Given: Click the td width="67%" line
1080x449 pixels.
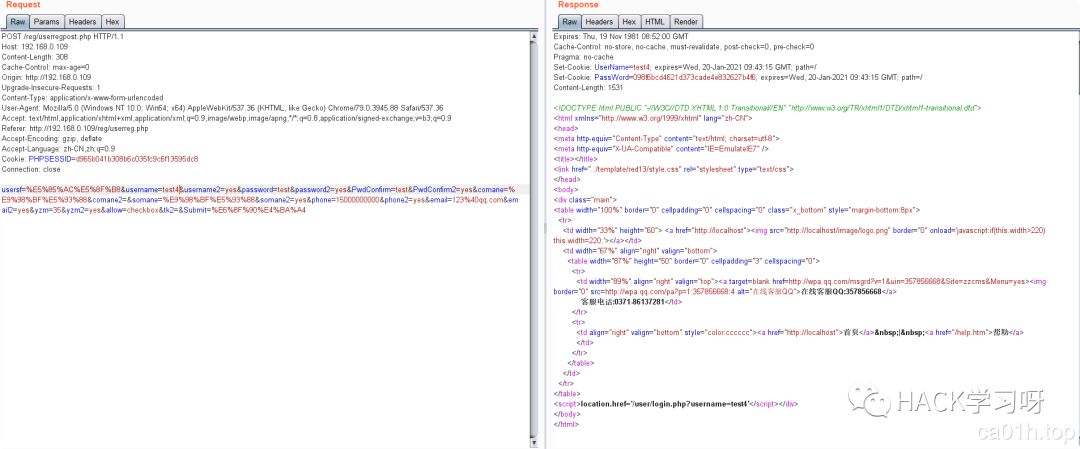Looking at the screenshot, I should click(x=640, y=251).
